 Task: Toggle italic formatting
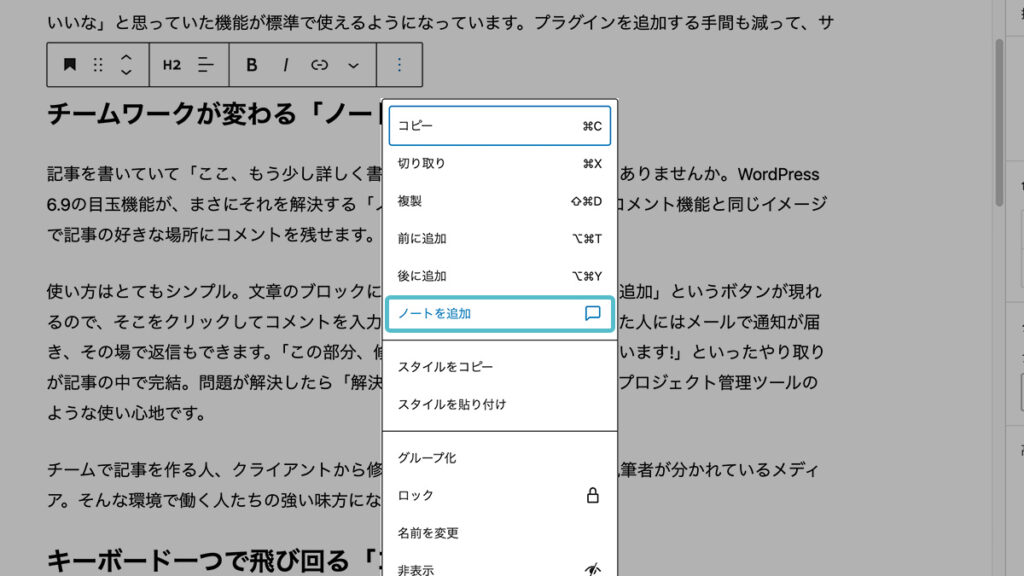click(285, 65)
